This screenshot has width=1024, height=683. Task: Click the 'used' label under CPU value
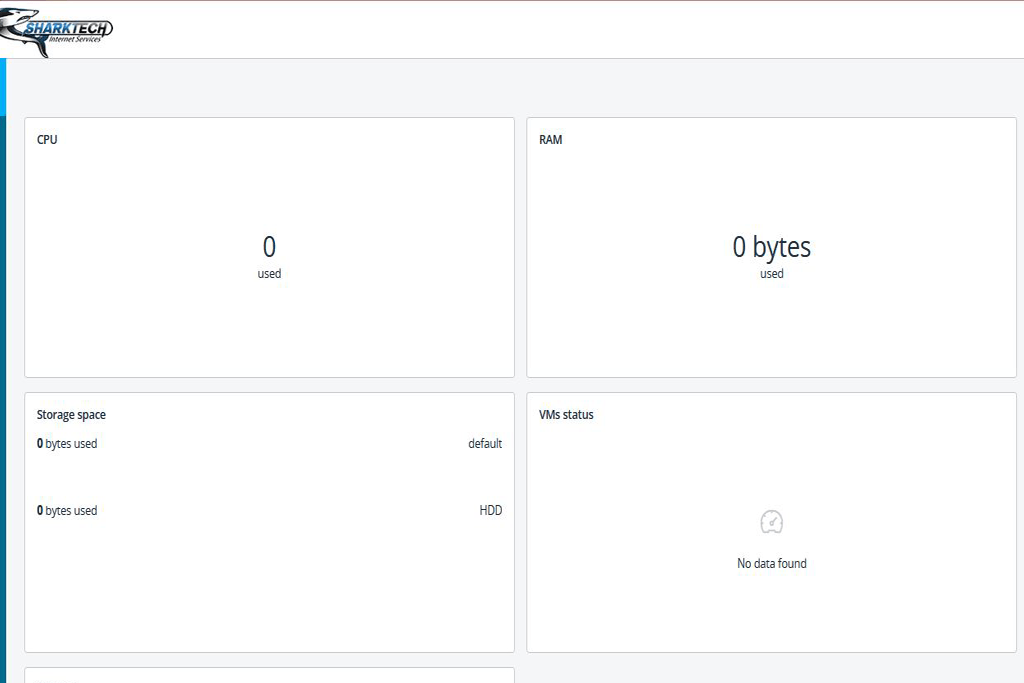pos(269,274)
